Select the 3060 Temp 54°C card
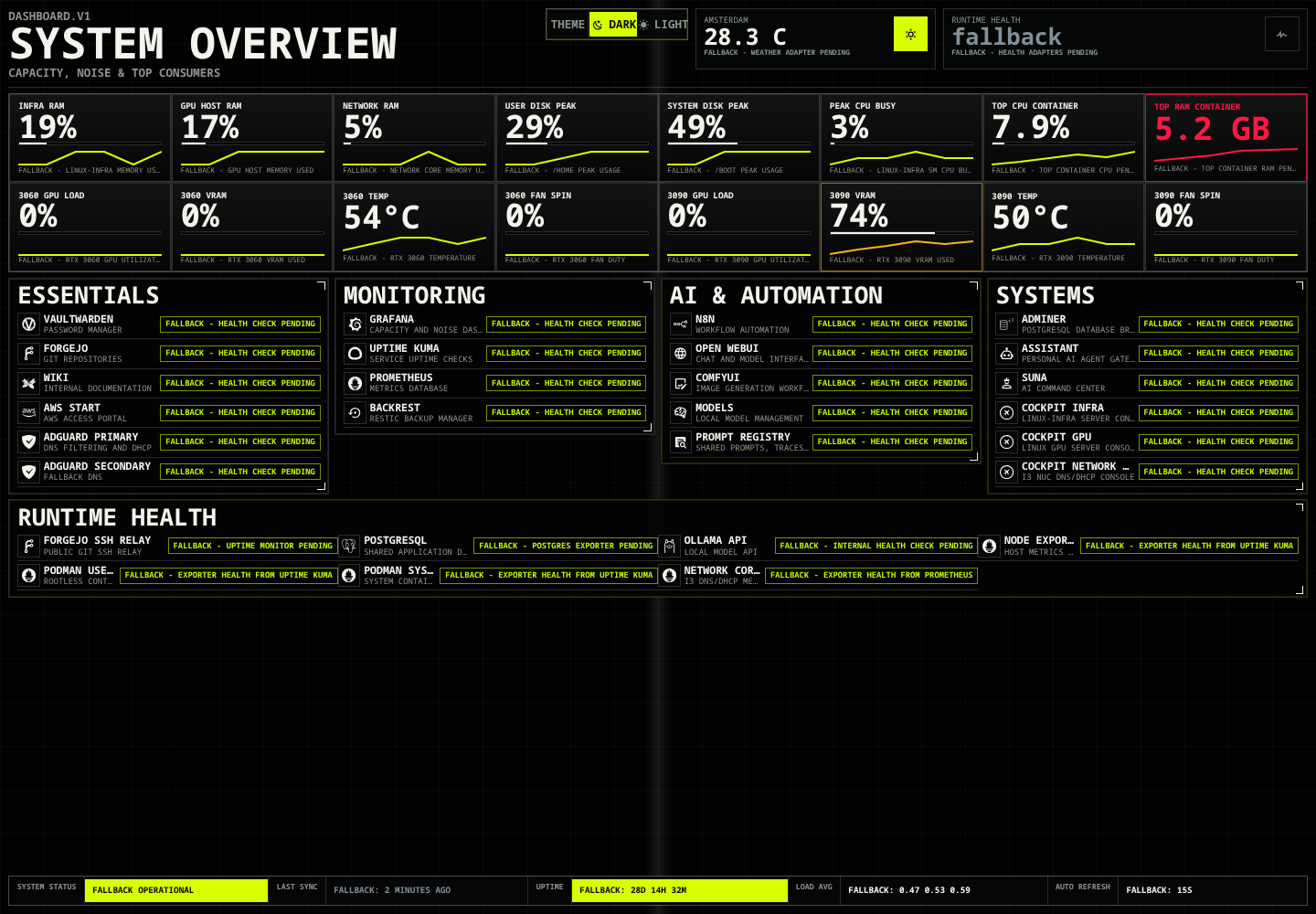The height and width of the screenshot is (914, 1316). pos(414,227)
